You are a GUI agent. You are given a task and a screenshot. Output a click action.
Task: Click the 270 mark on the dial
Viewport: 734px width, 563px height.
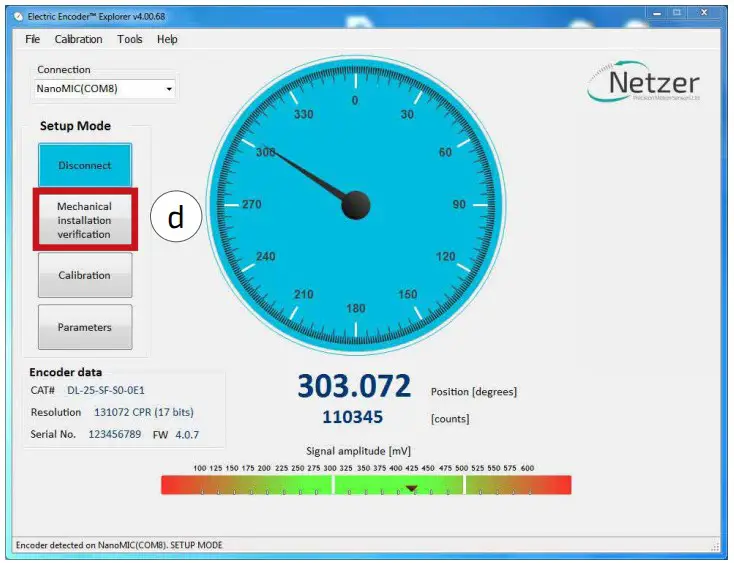coord(252,205)
